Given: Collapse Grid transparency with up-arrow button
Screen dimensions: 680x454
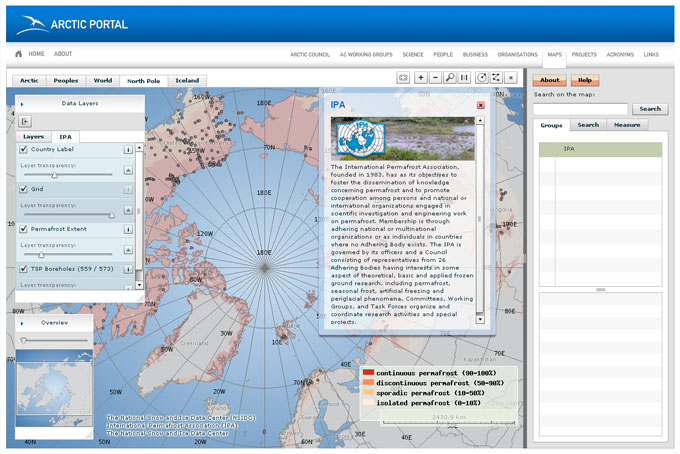Looking at the screenshot, I should pos(128,210).
